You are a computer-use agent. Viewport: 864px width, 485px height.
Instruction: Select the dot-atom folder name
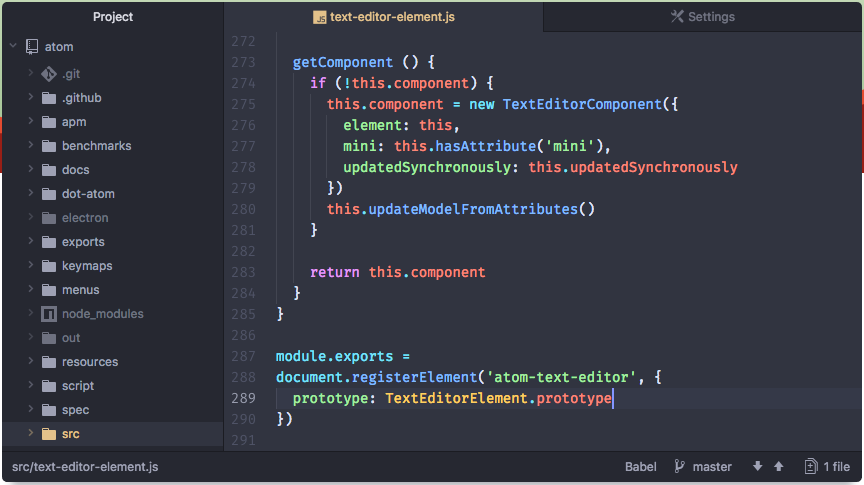pos(88,194)
